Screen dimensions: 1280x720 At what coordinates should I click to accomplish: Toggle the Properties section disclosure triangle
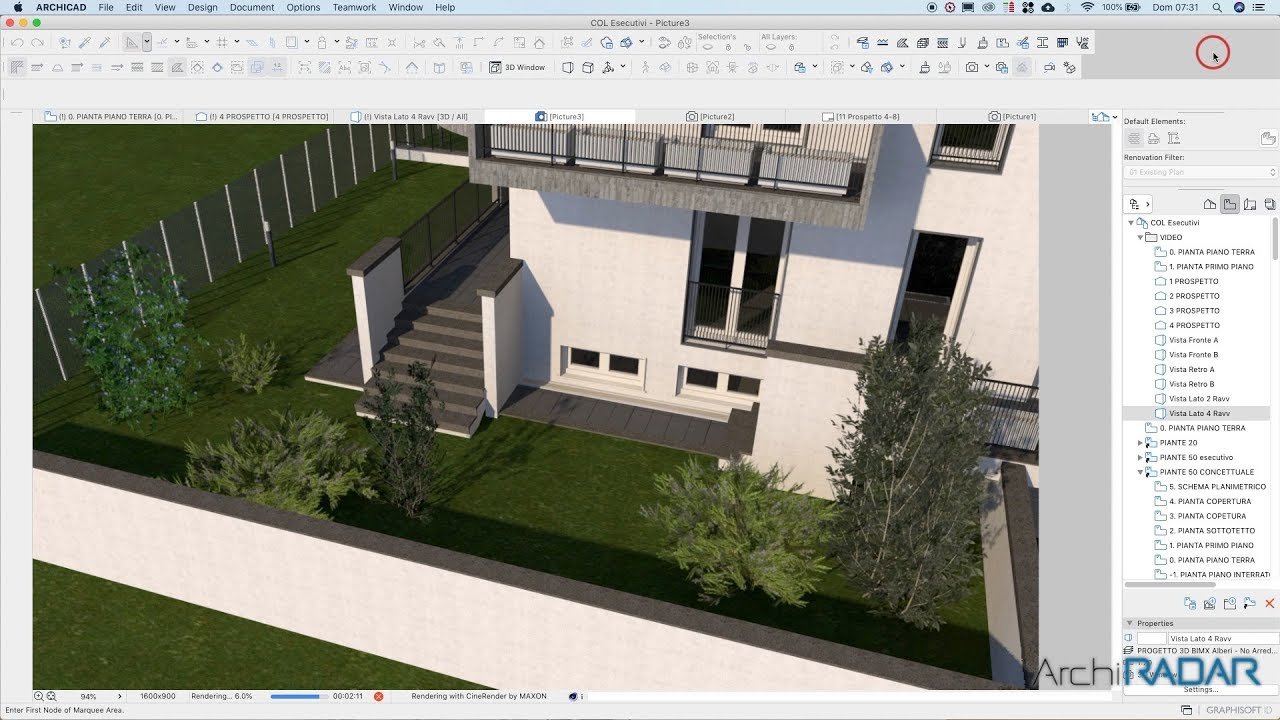pyautogui.click(x=1130, y=623)
